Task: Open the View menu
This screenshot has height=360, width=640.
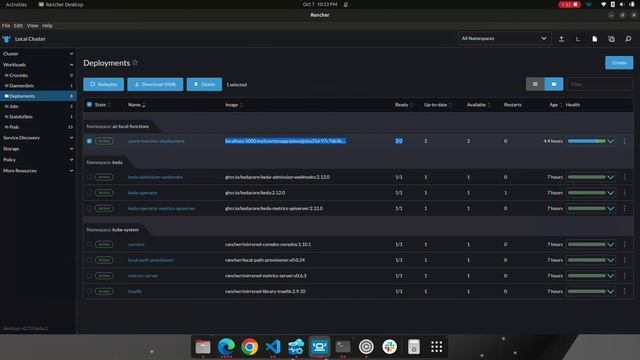Action: (x=32, y=25)
